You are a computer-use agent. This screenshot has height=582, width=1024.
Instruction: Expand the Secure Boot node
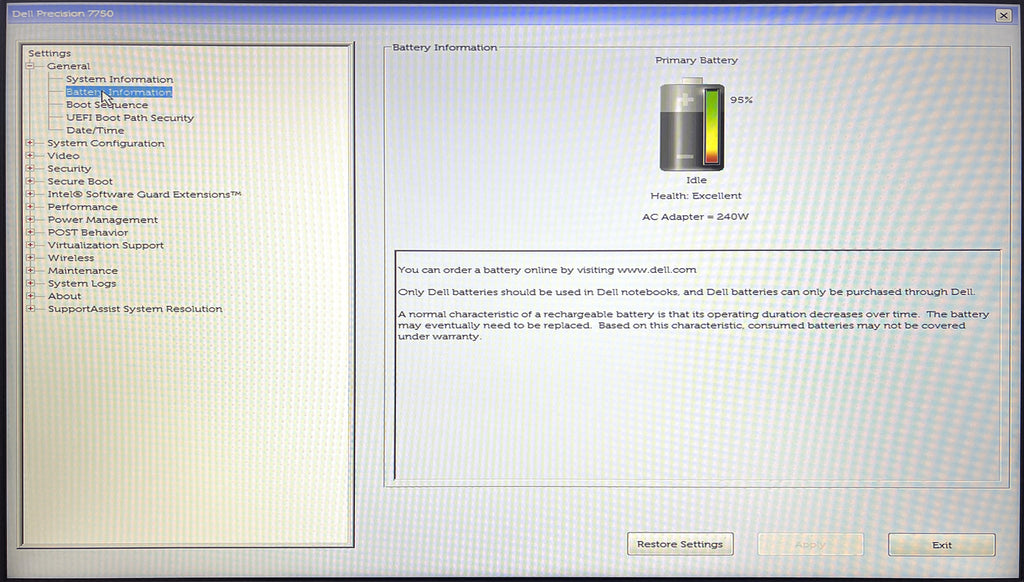[29, 181]
